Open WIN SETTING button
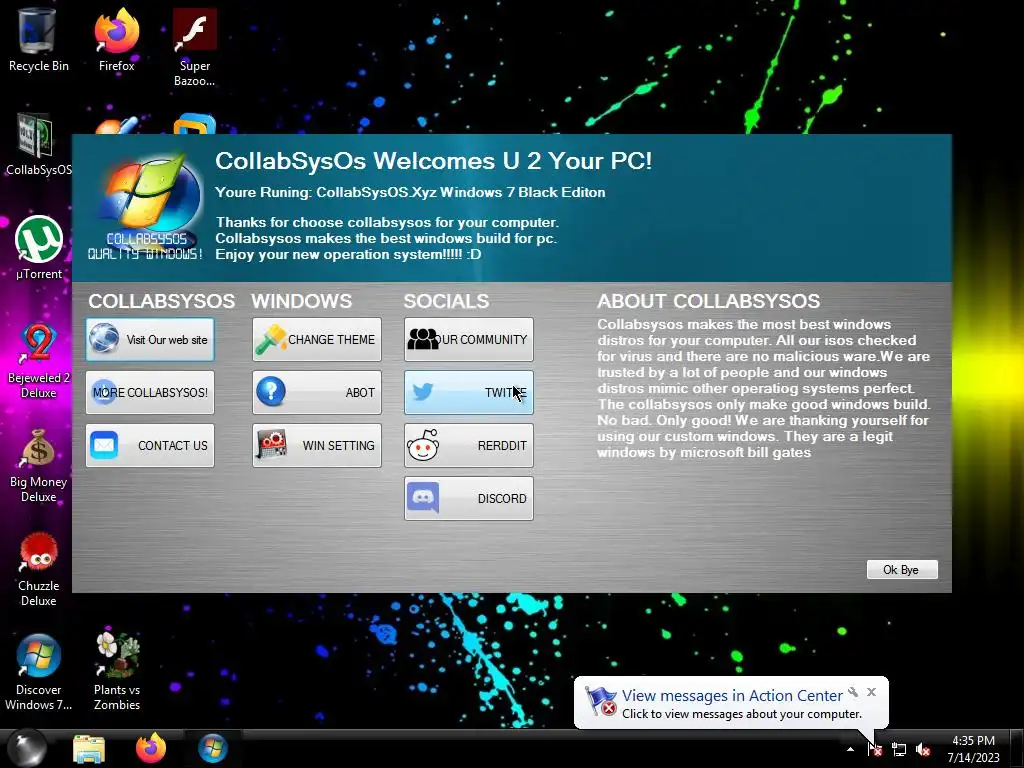Image resolution: width=1024 pixels, height=768 pixels. pos(317,445)
